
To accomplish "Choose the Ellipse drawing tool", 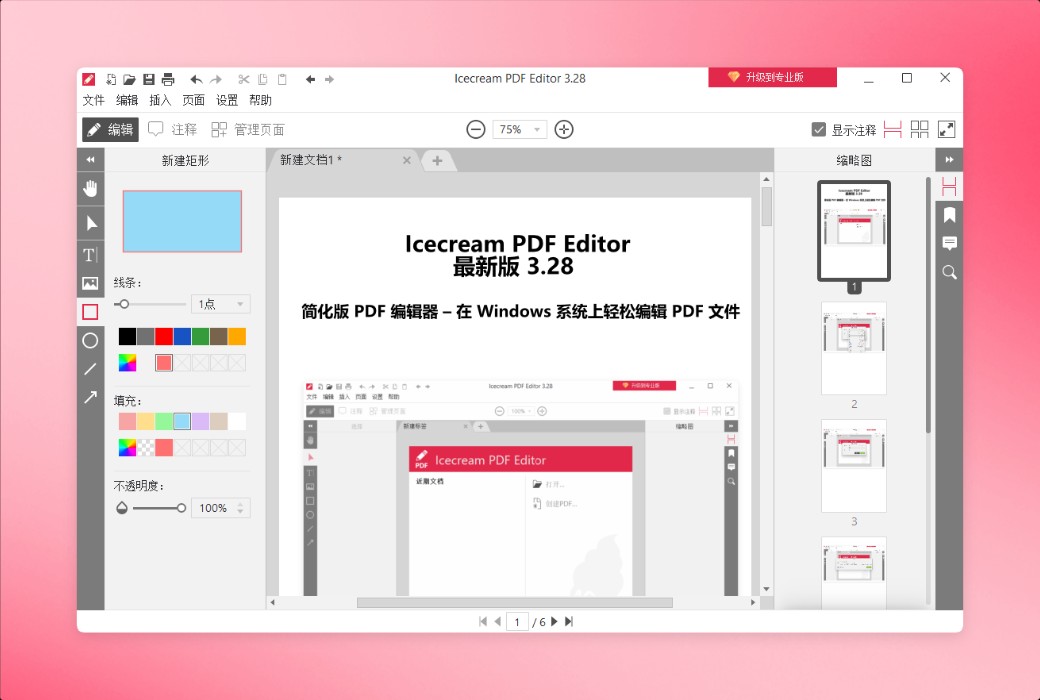I will (90, 340).
